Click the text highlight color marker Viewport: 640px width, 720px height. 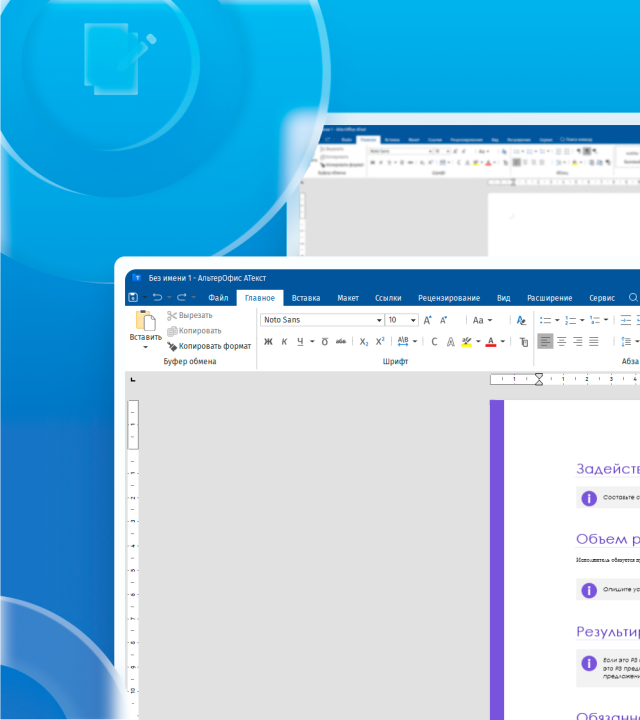pos(466,342)
